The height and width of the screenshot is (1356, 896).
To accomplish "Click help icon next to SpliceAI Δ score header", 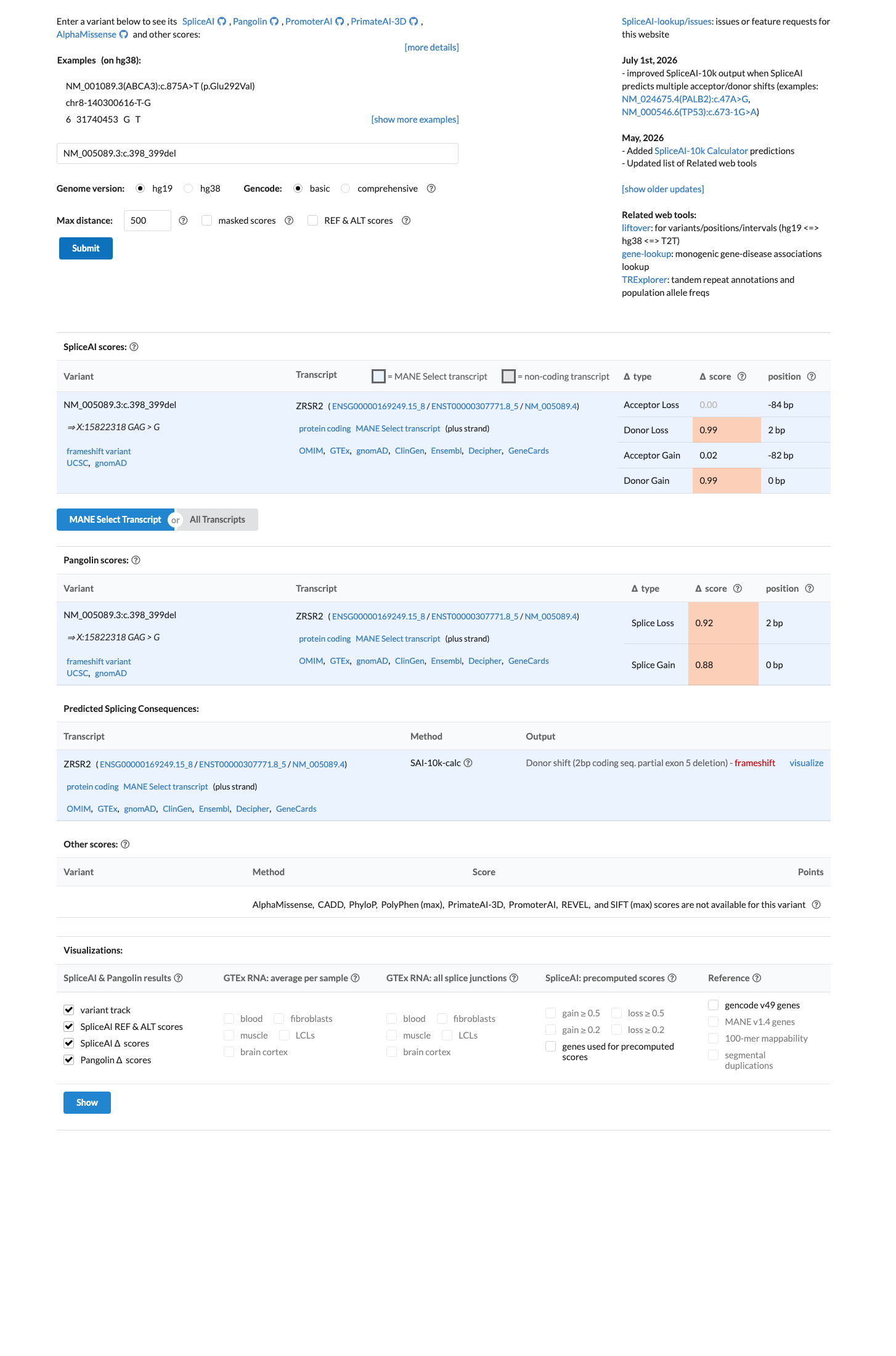I will 742,377.
